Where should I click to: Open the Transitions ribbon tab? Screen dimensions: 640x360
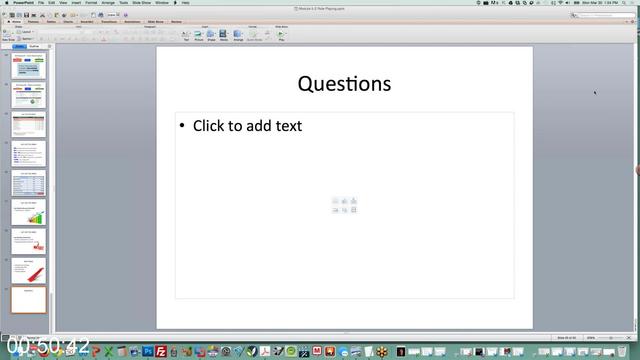(x=109, y=22)
